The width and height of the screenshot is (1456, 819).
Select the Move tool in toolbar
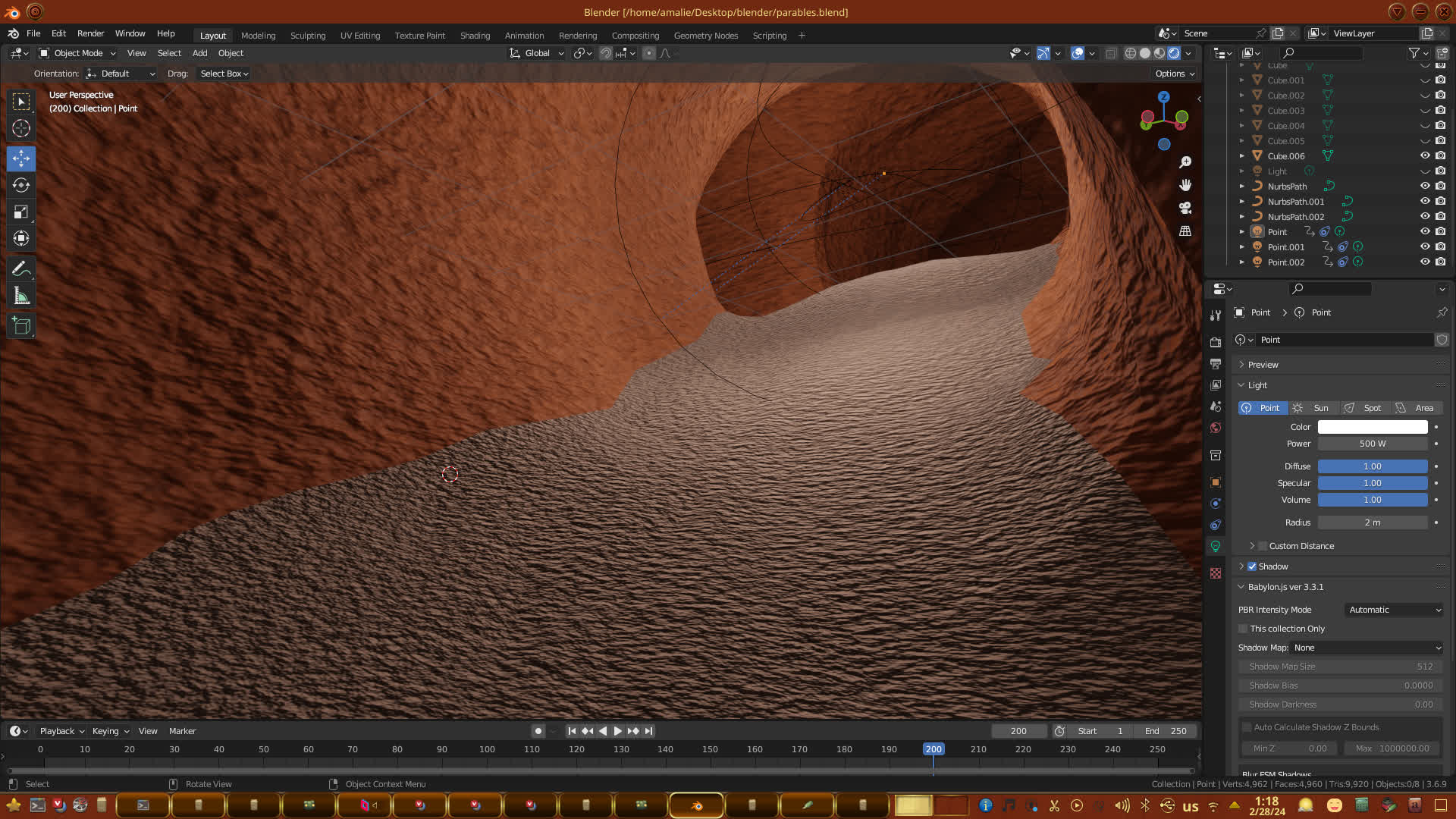[x=21, y=158]
